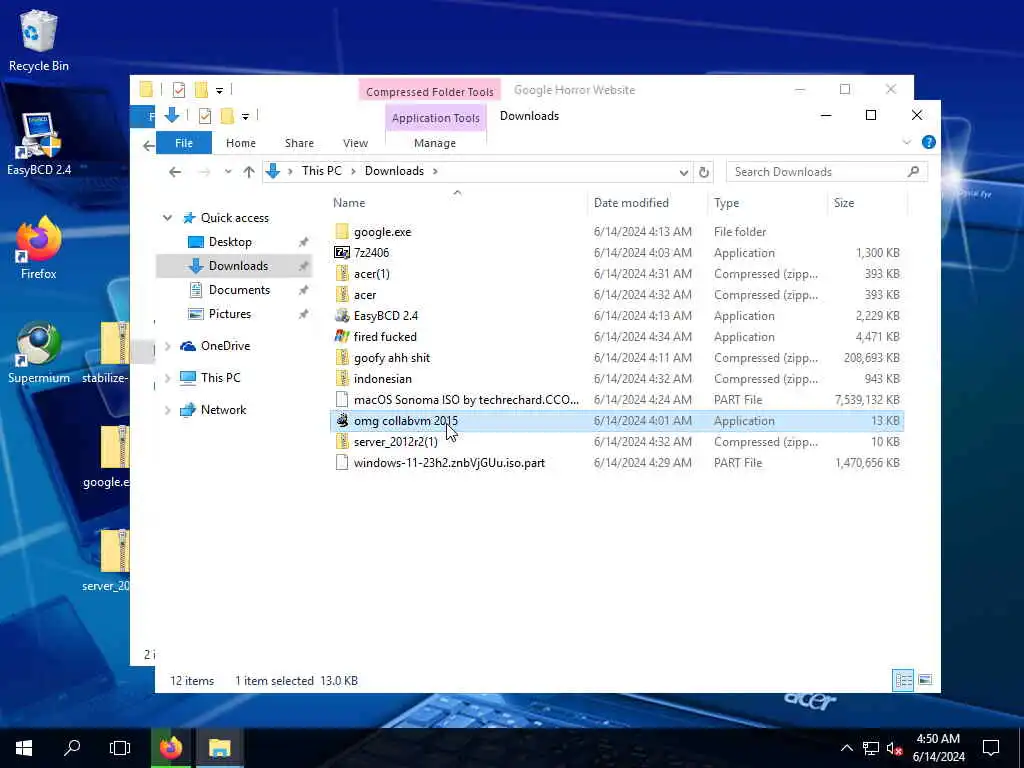The width and height of the screenshot is (1024, 768).
Task: Switch to Large icons view layout icon
Action: coord(925,680)
